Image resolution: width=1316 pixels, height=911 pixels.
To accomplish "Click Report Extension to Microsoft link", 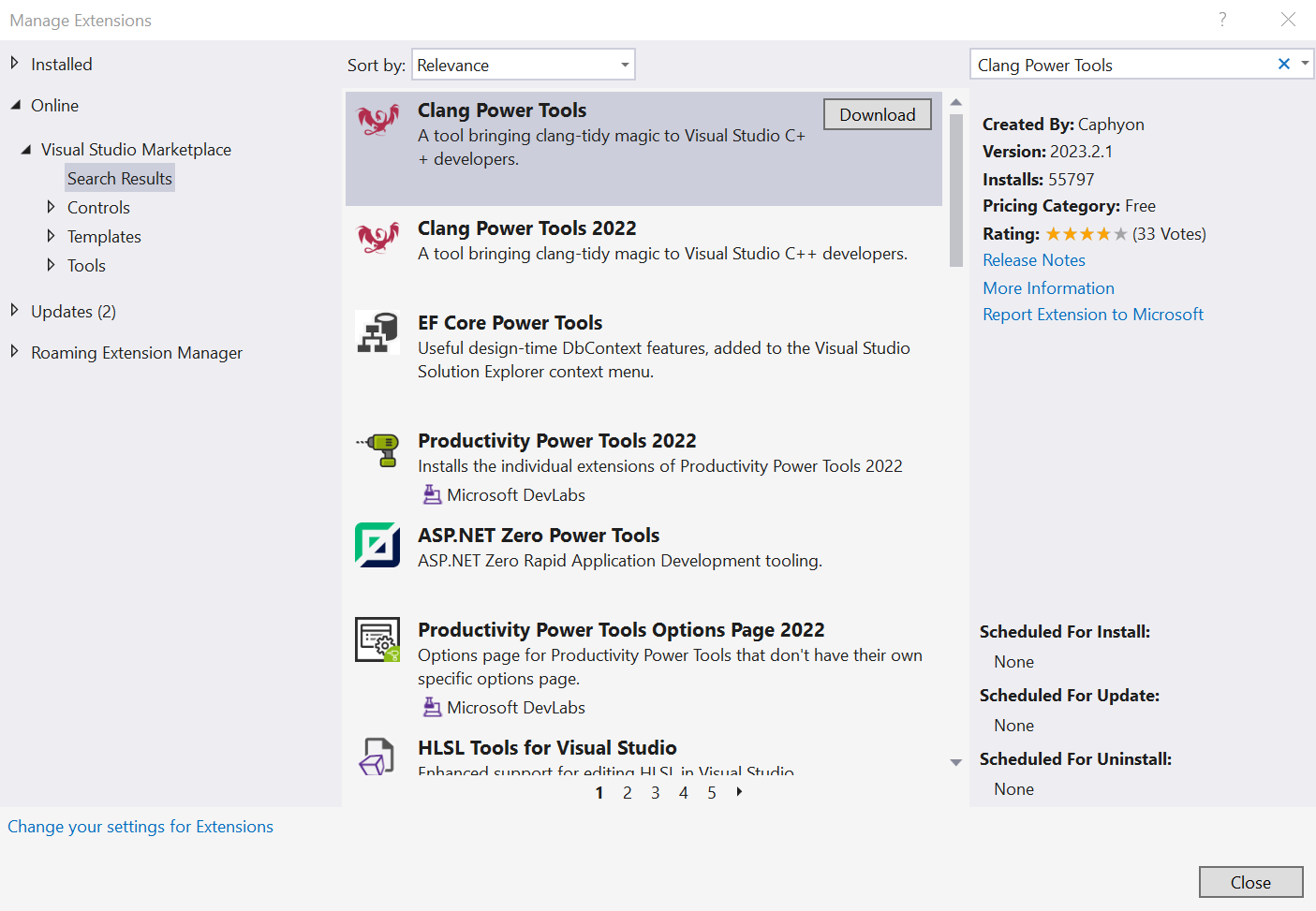I will (x=1093, y=315).
